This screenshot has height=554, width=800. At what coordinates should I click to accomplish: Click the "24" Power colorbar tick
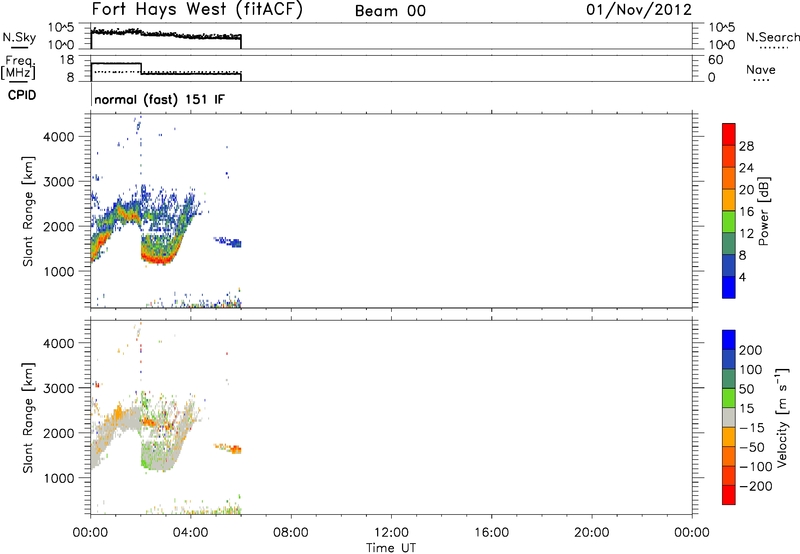click(x=746, y=168)
